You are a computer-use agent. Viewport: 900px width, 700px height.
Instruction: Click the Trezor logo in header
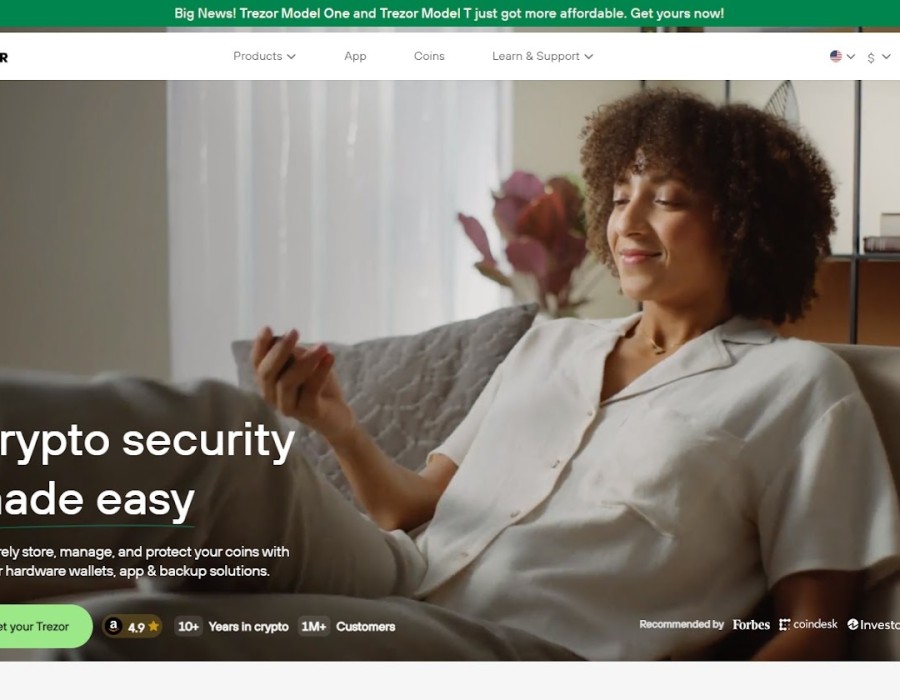tap(3, 57)
